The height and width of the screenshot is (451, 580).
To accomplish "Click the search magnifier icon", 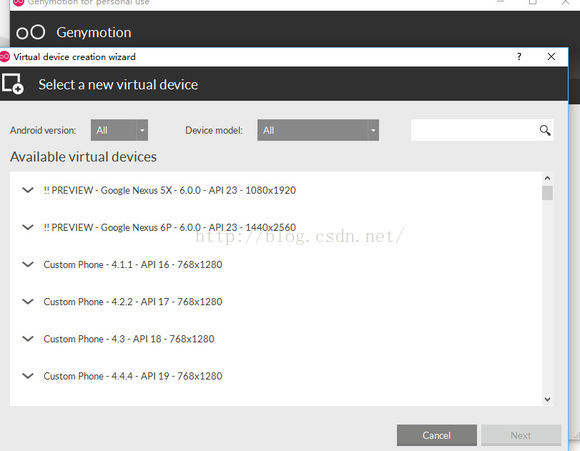I will pyautogui.click(x=544, y=130).
